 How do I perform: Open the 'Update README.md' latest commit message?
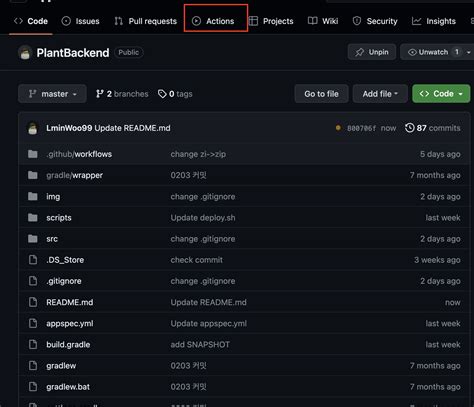pos(132,128)
